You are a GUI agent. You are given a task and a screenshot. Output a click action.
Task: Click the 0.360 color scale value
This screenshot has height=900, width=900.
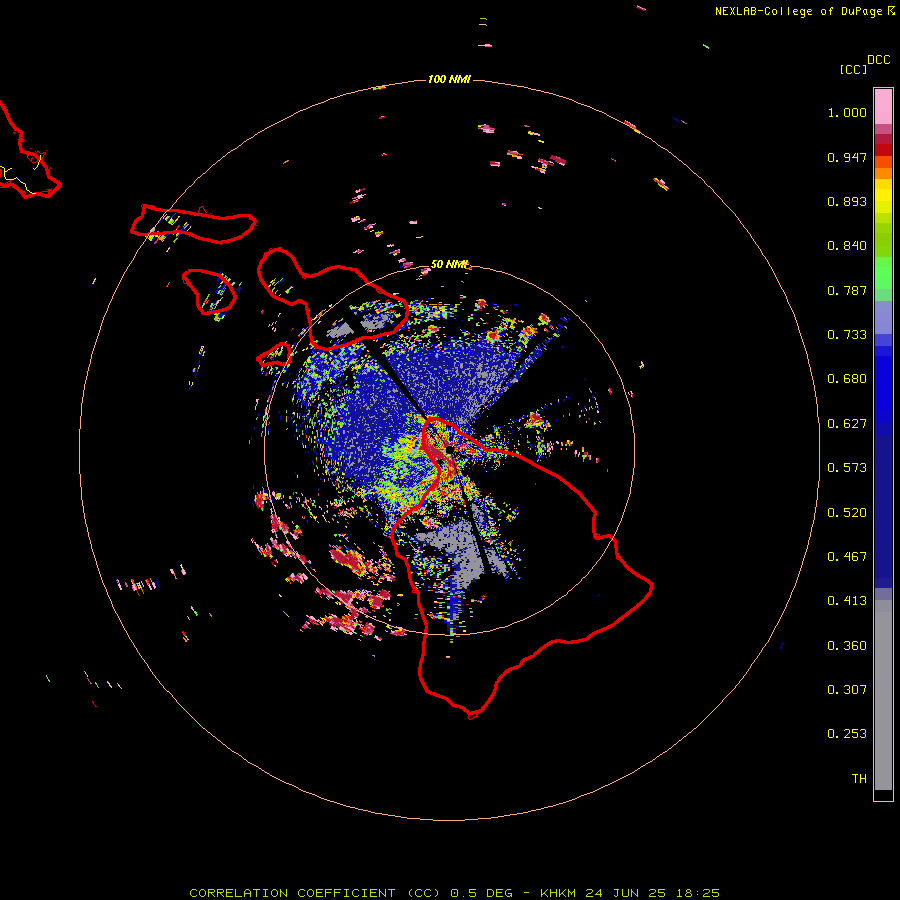(847, 646)
